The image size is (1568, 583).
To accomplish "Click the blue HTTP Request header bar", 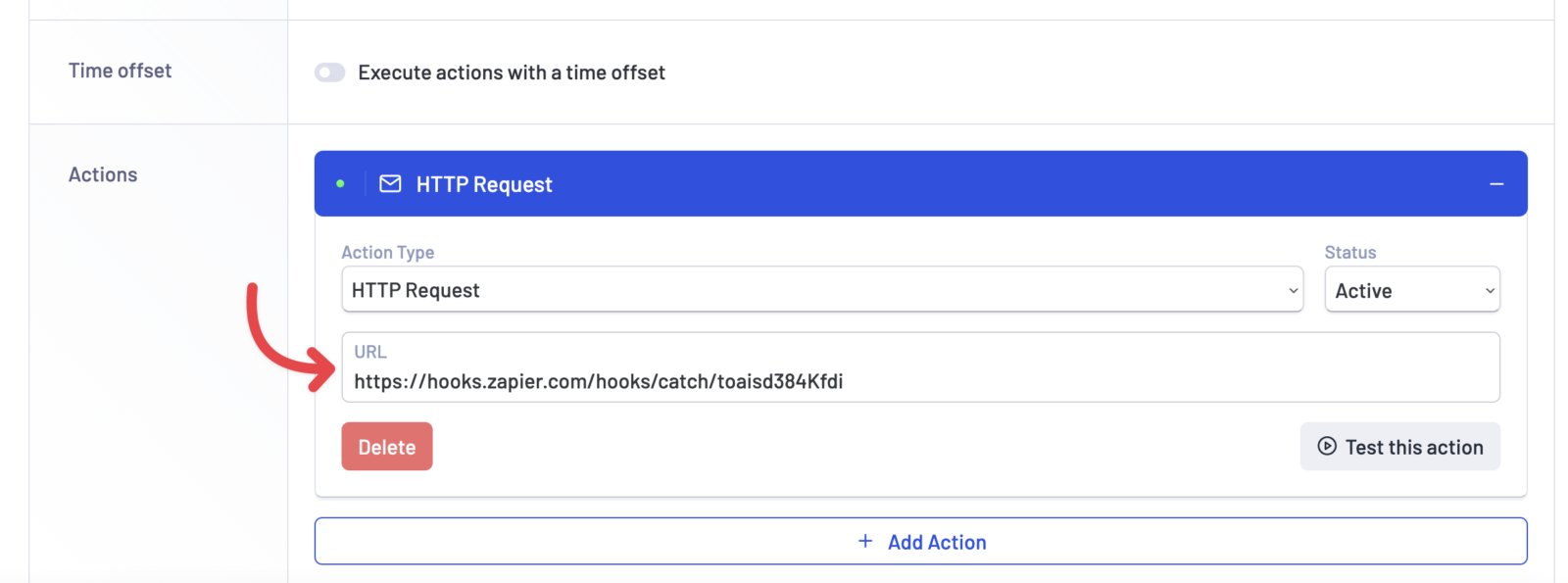I will 921,183.
